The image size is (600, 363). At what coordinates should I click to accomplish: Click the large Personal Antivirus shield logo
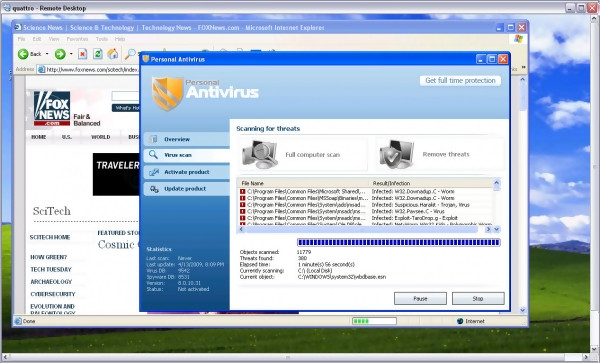[x=168, y=94]
